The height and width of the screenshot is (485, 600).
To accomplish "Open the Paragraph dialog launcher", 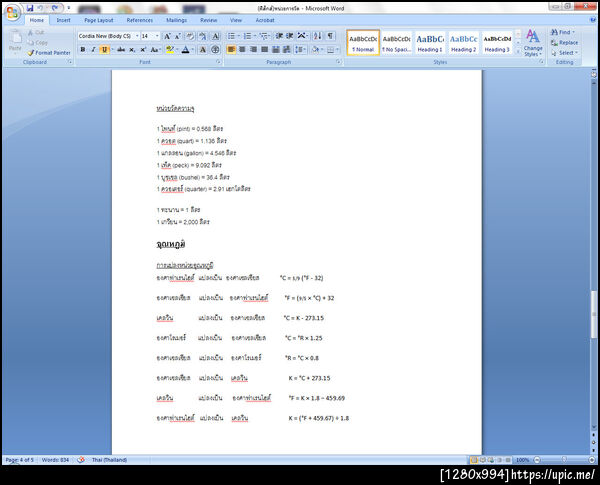I will (x=338, y=62).
